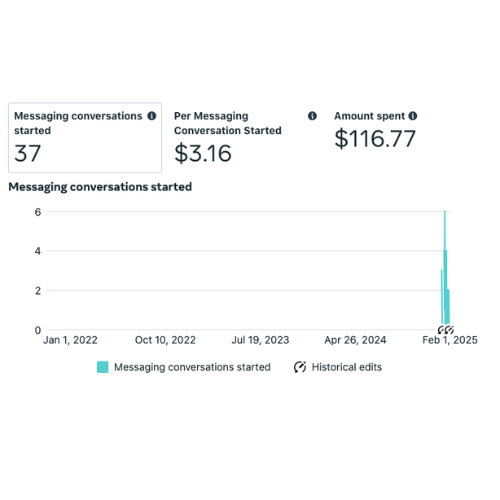Click the Oct 10, 2022 axis label

pos(165,340)
